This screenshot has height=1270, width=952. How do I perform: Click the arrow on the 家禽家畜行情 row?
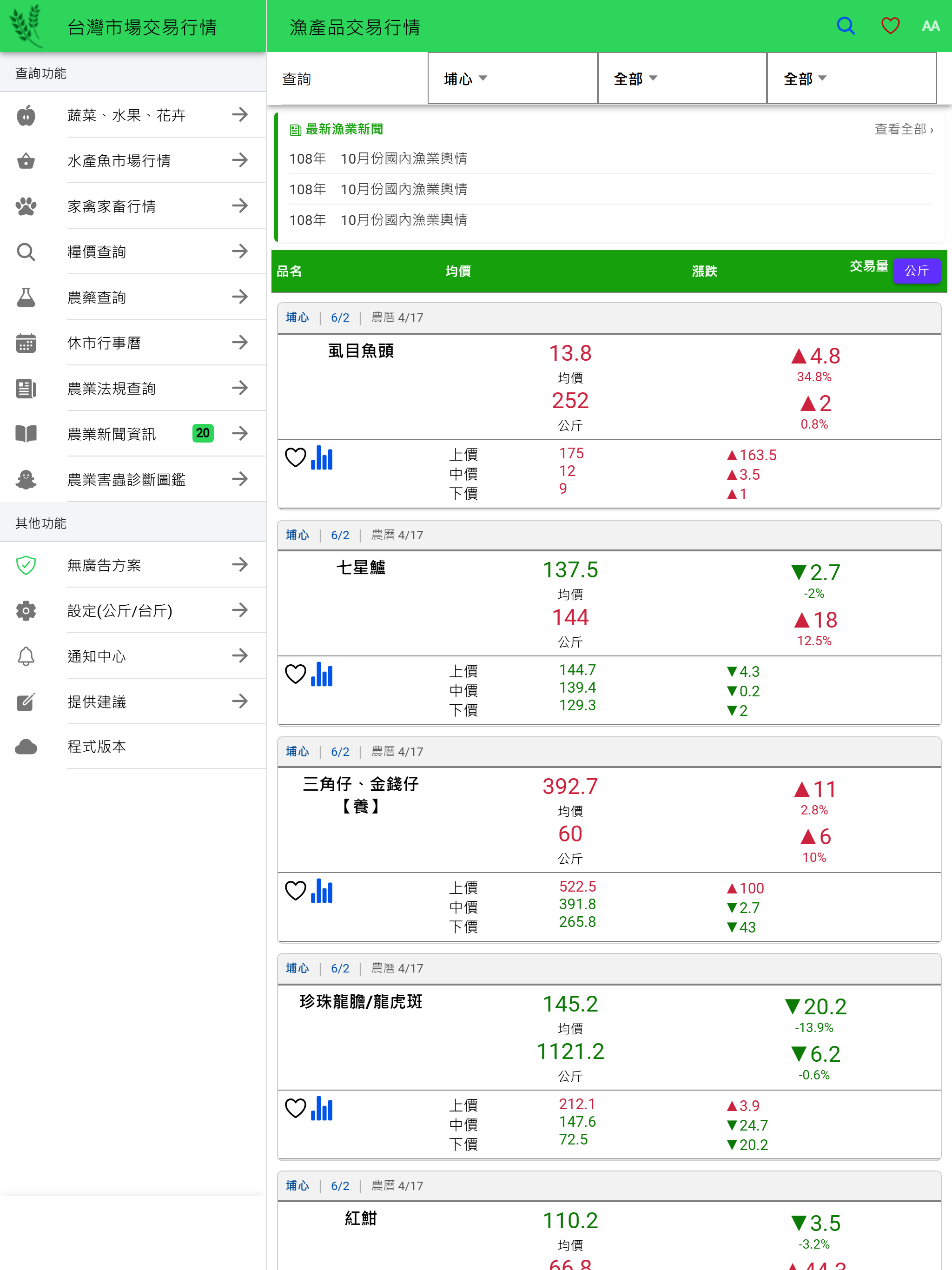tap(240, 205)
